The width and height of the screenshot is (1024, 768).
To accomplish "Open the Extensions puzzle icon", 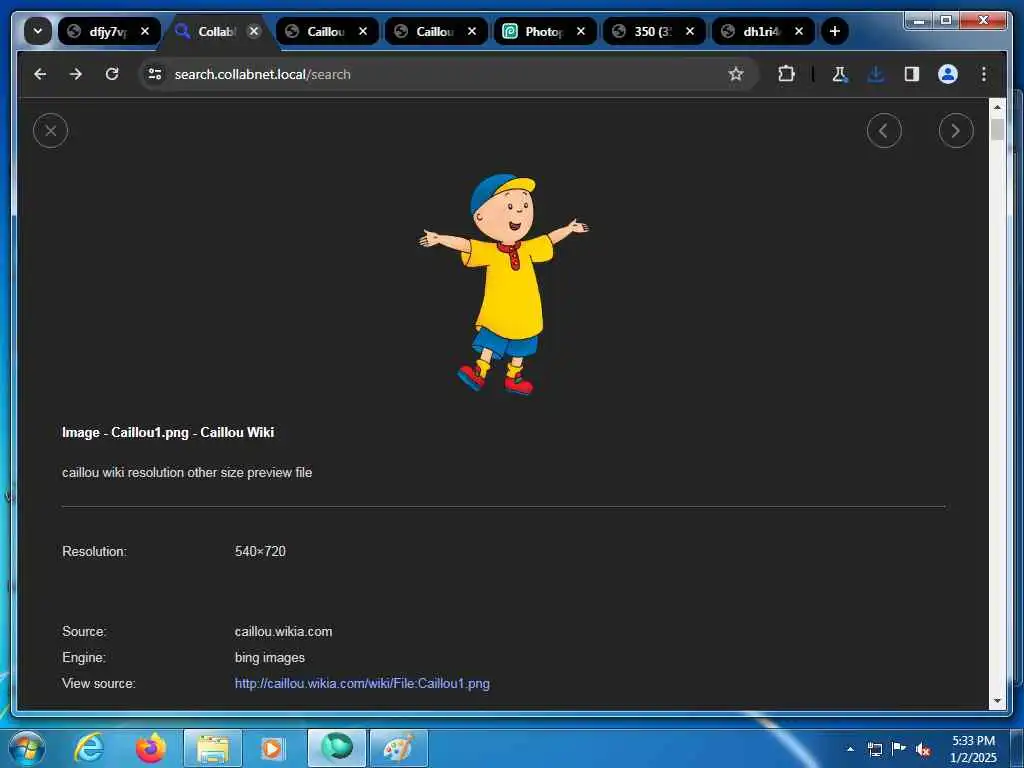I will click(x=786, y=74).
